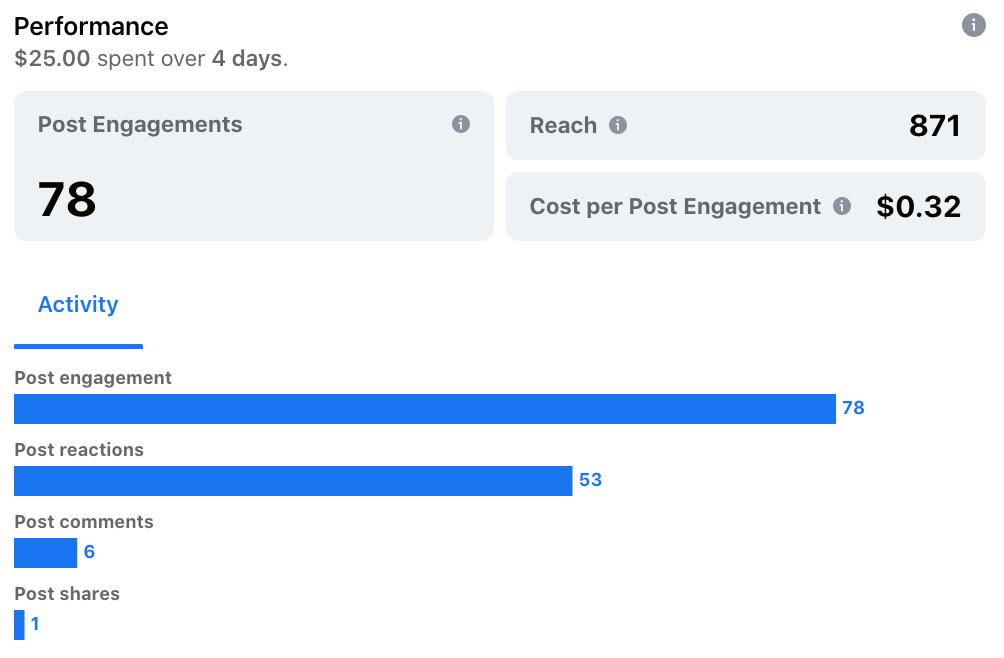Click the Post comments label
The image size is (1004, 658).
click(x=84, y=522)
